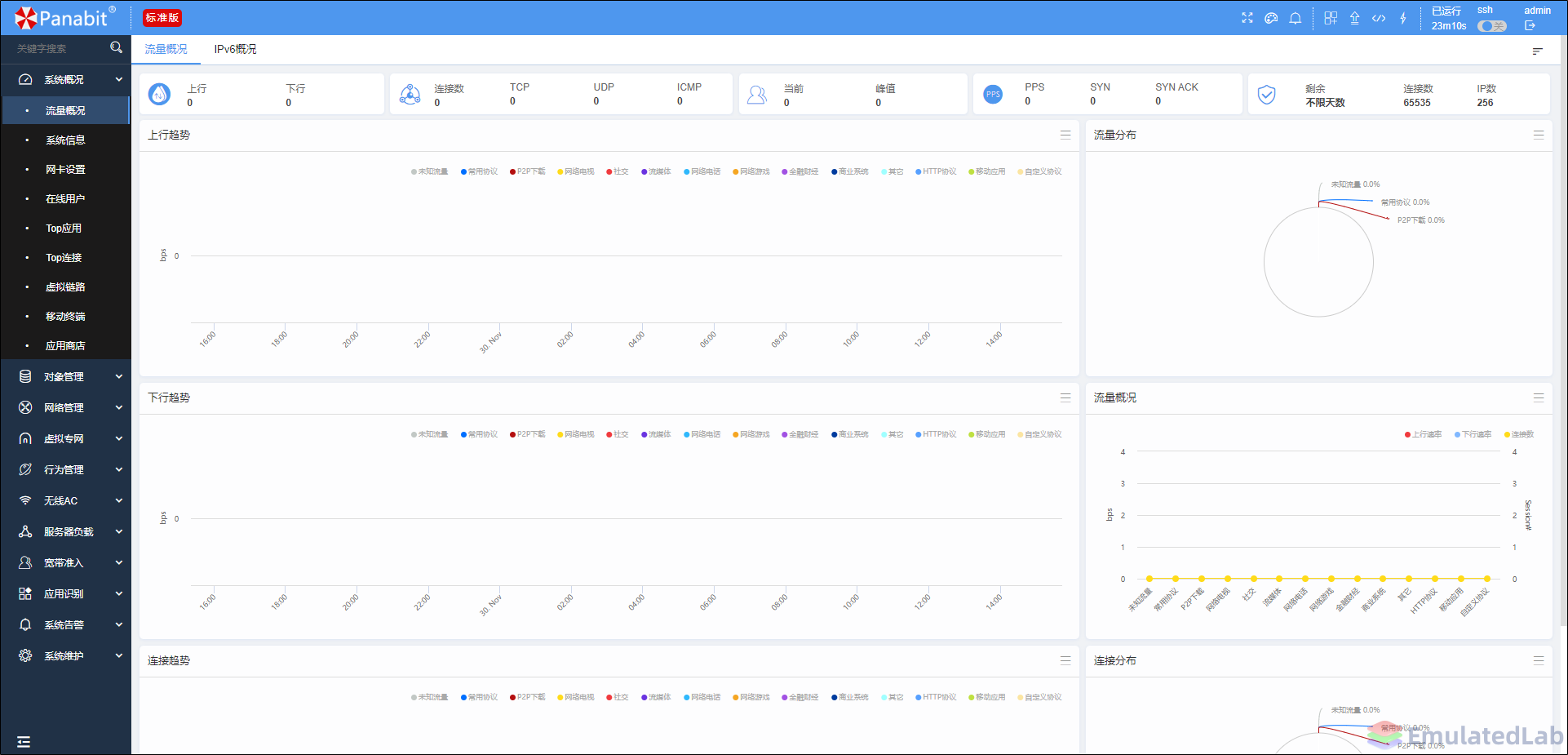
Task: Toggle HTTP协议 legend in 上行趋势 chart
Action: [936, 171]
